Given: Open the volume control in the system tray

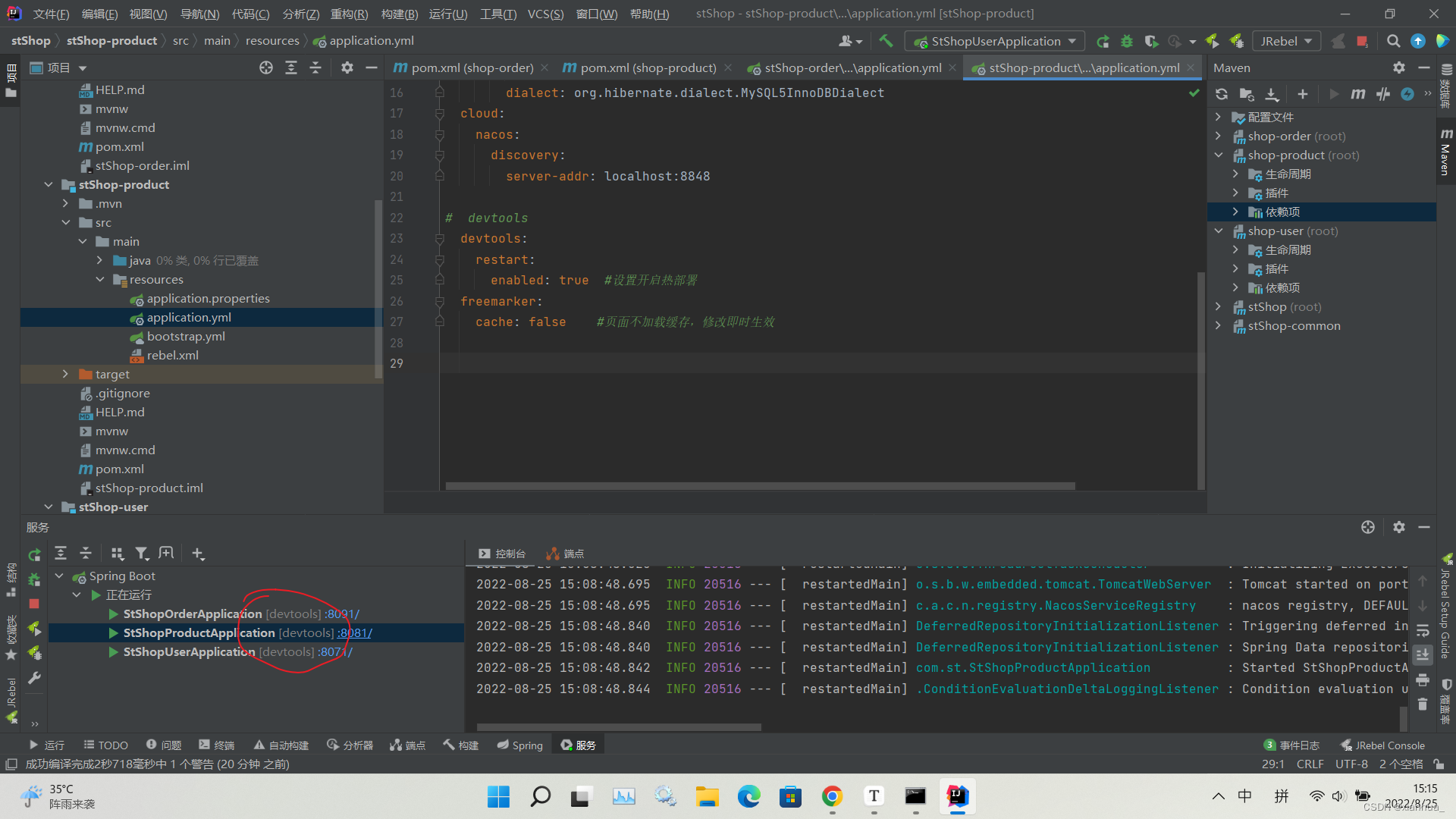Looking at the screenshot, I should (1338, 796).
